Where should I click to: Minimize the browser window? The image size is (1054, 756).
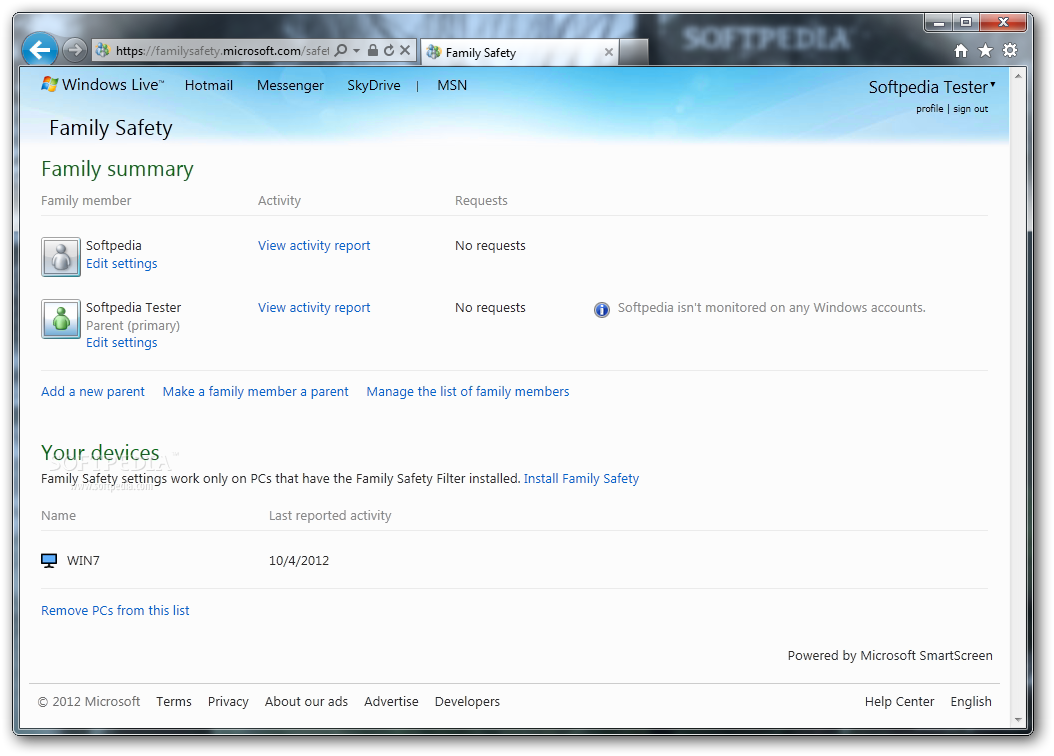[938, 23]
